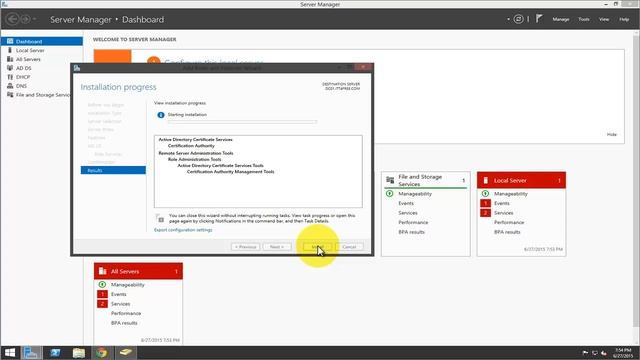Viewport: 640px width, 360px height.
Task: Click Services alert badge in Local Server tile
Action: point(485,213)
